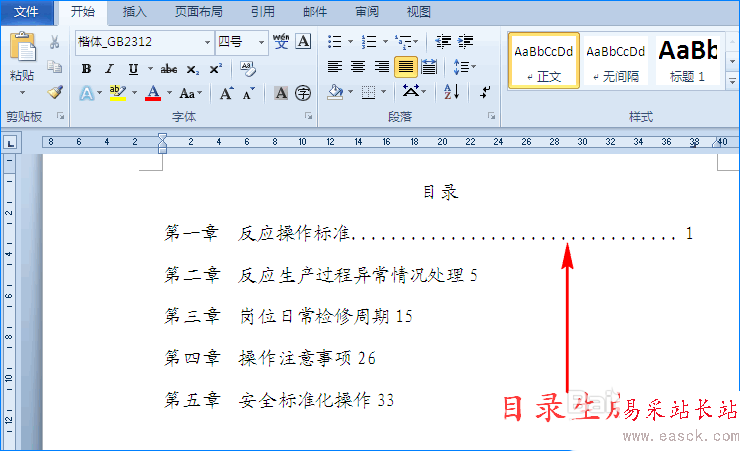
Task: Switch to the 邮件 Mailings tab
Action: (x=315, y=12)
